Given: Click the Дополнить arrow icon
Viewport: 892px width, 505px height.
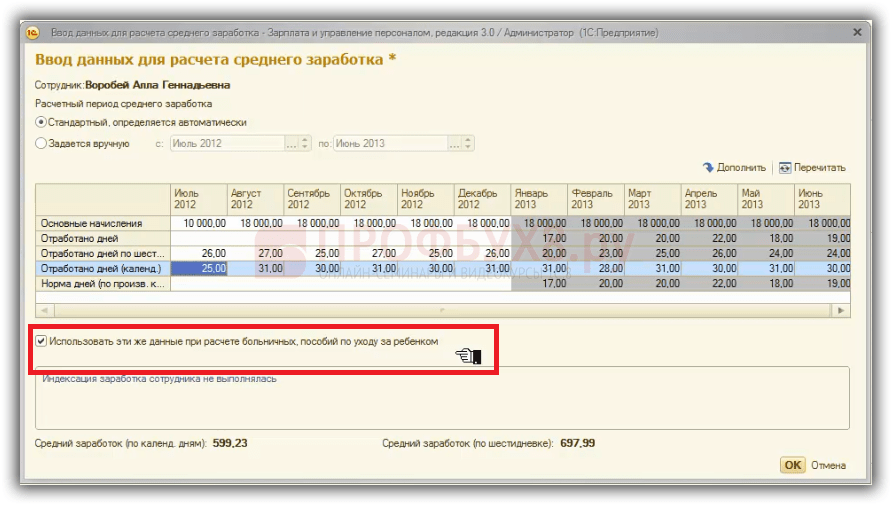Looking at the screenshot, I should pyautogui.click(x=708, y=168).
